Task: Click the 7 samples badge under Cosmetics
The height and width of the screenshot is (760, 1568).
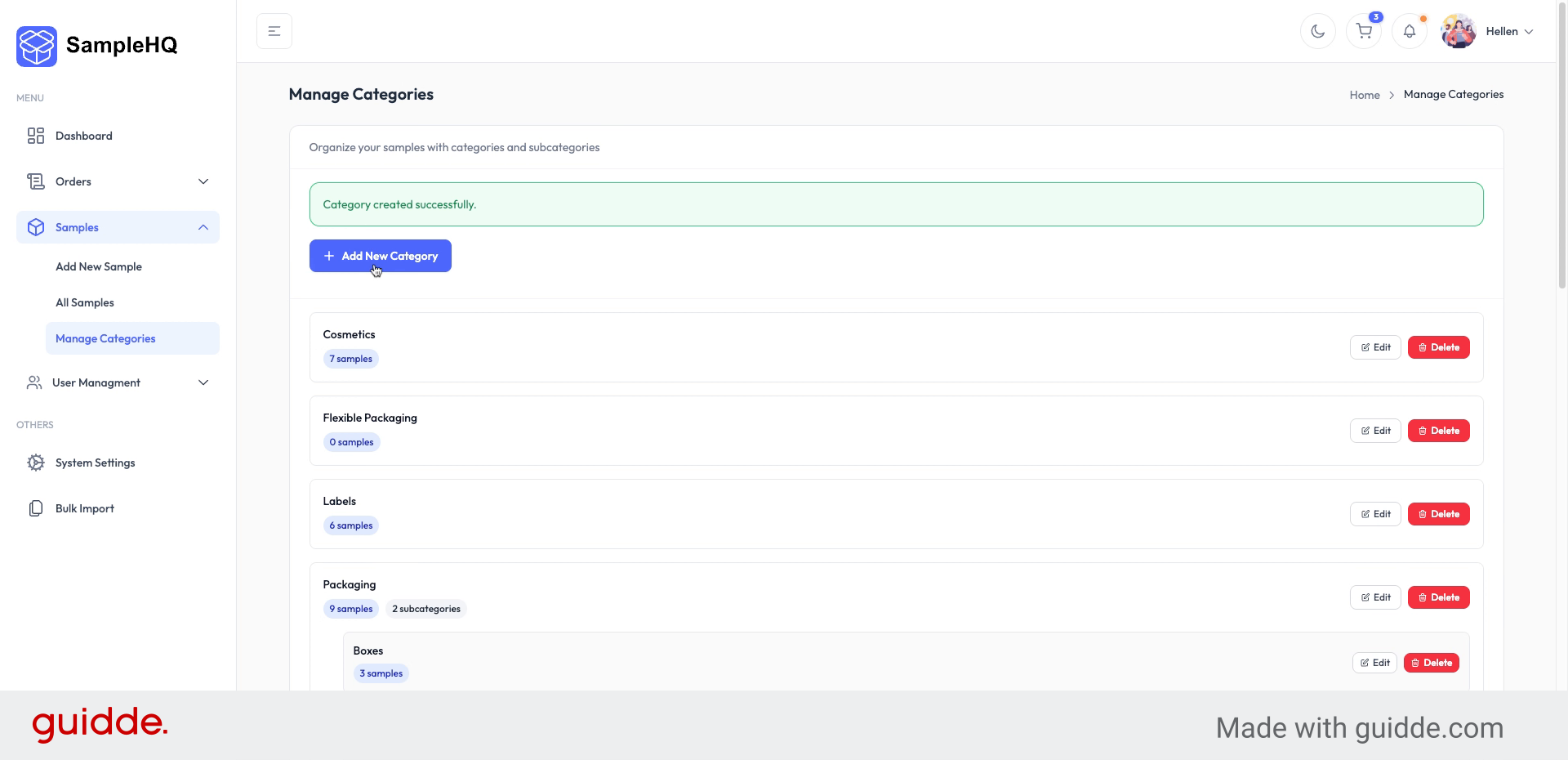Action: tap(350, 358)
